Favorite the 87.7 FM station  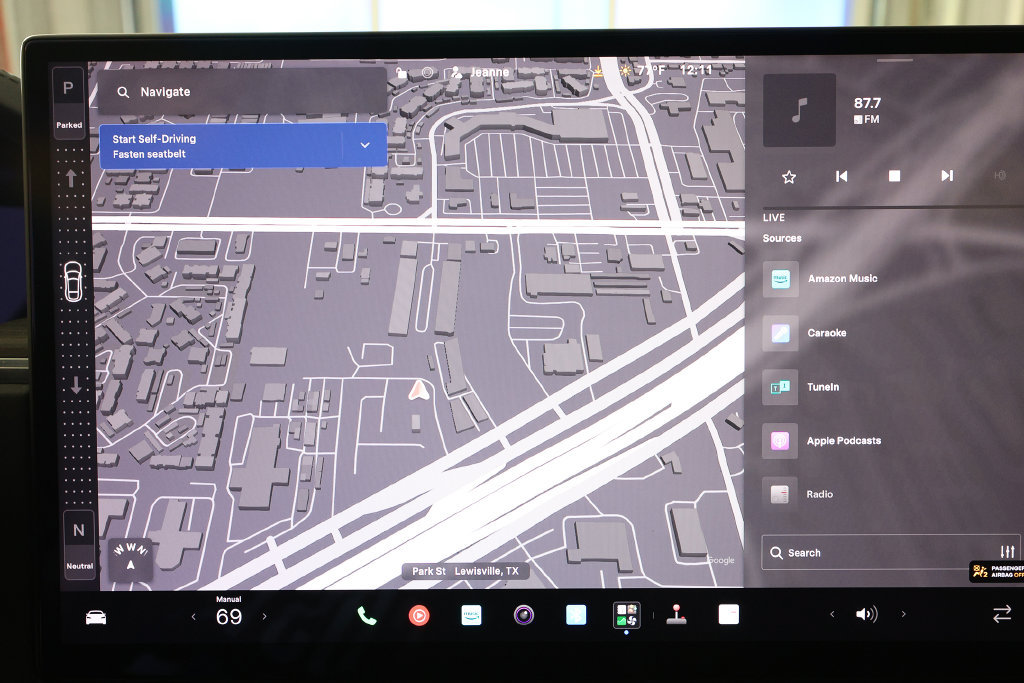click(789, 177)
